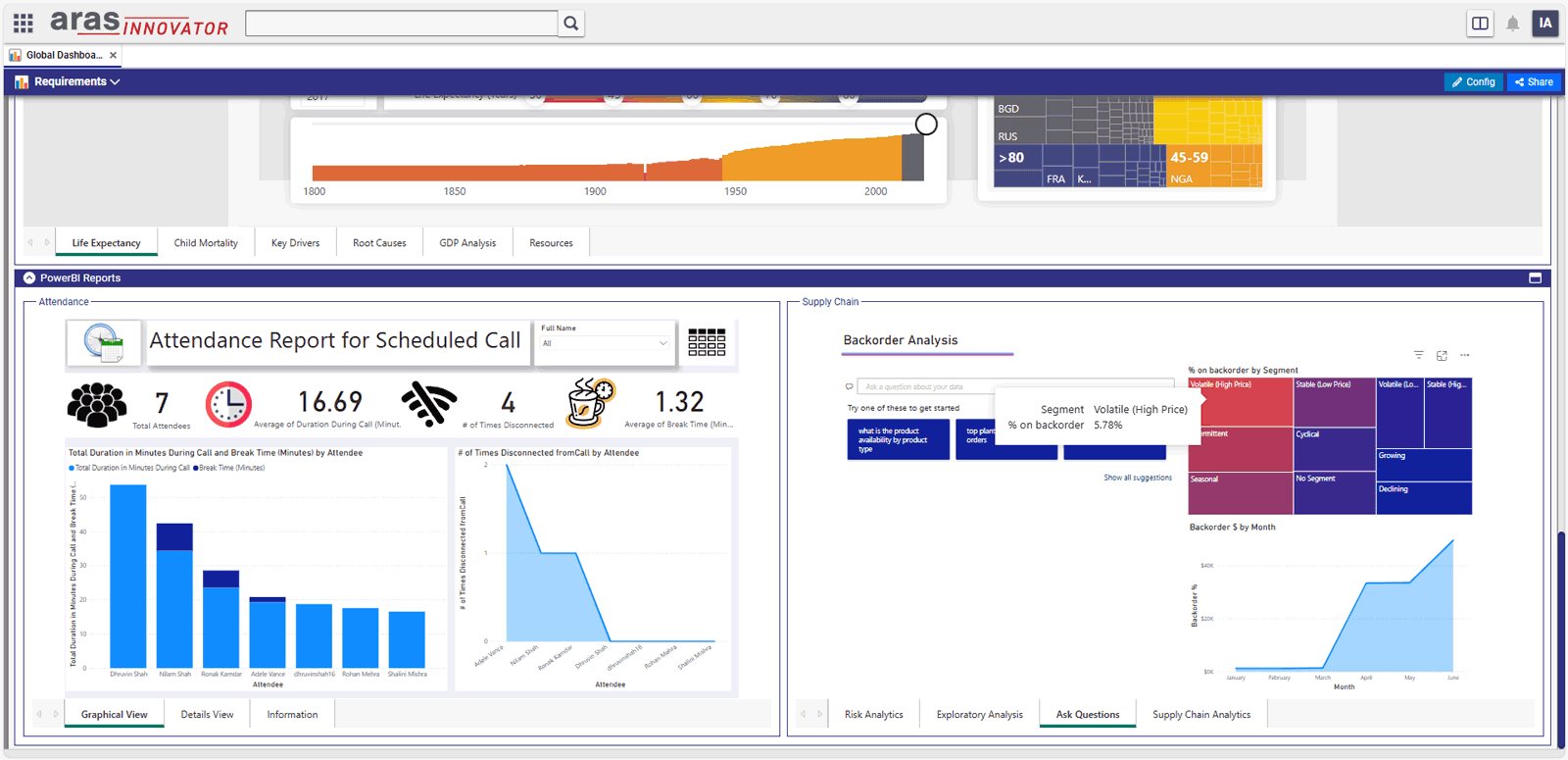The height and width of the screenshot is (760, 1568).
Task: Open the notifications bell
Action: 1513,24
